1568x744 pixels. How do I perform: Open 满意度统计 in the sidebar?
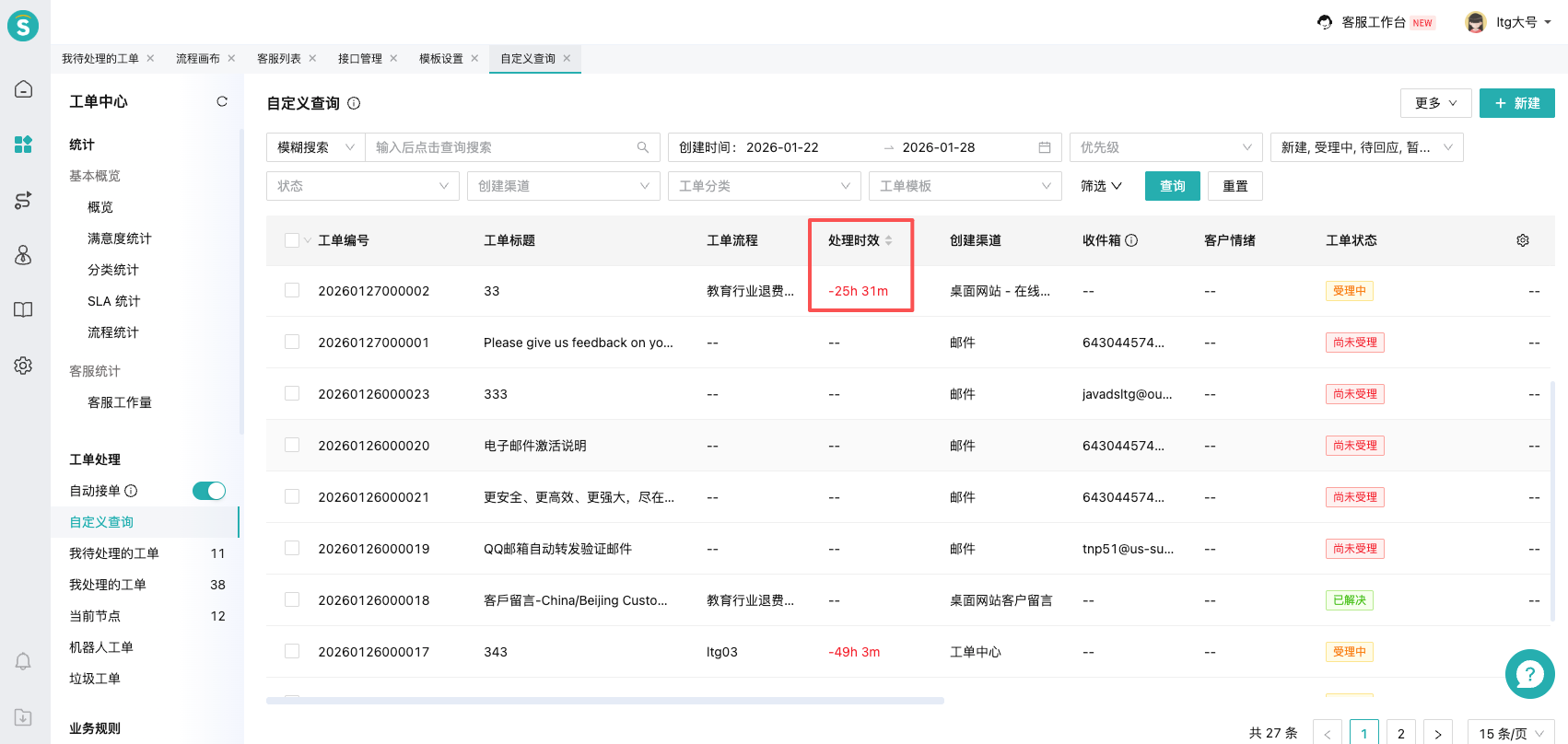tap(120, 238)
